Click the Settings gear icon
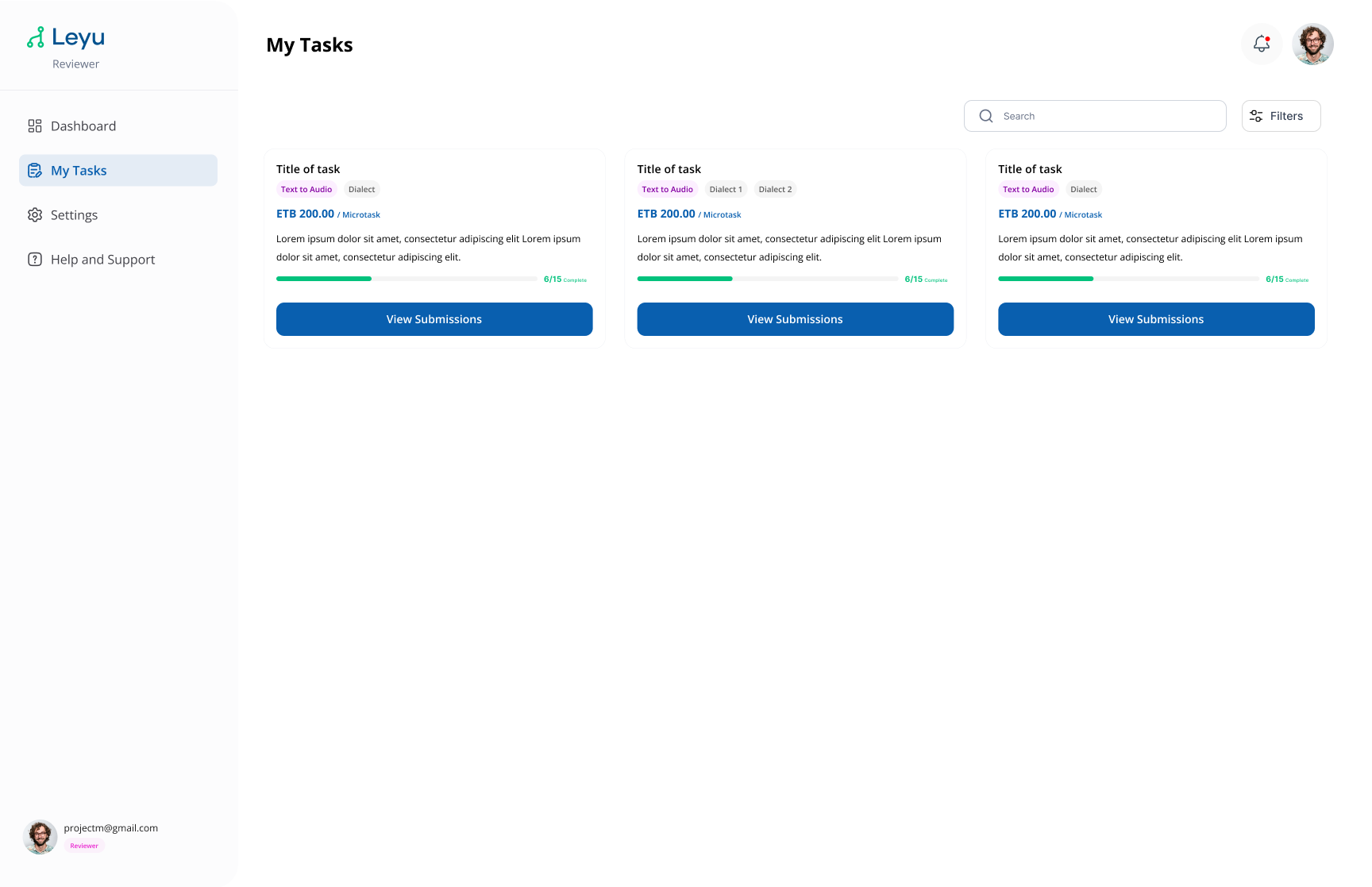 (x=35, y=215)
